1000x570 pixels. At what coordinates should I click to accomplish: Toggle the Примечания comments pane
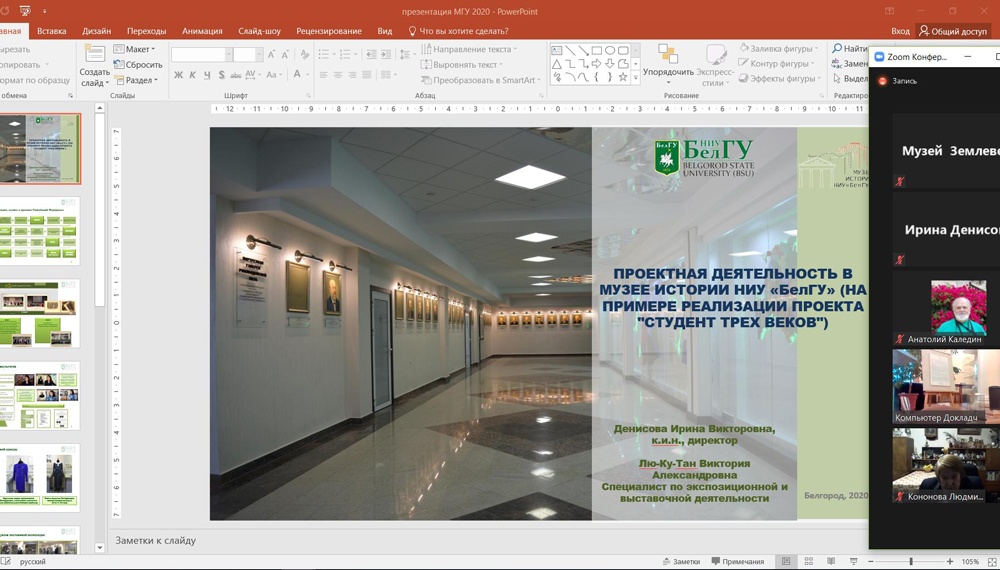tap(738, 562)
